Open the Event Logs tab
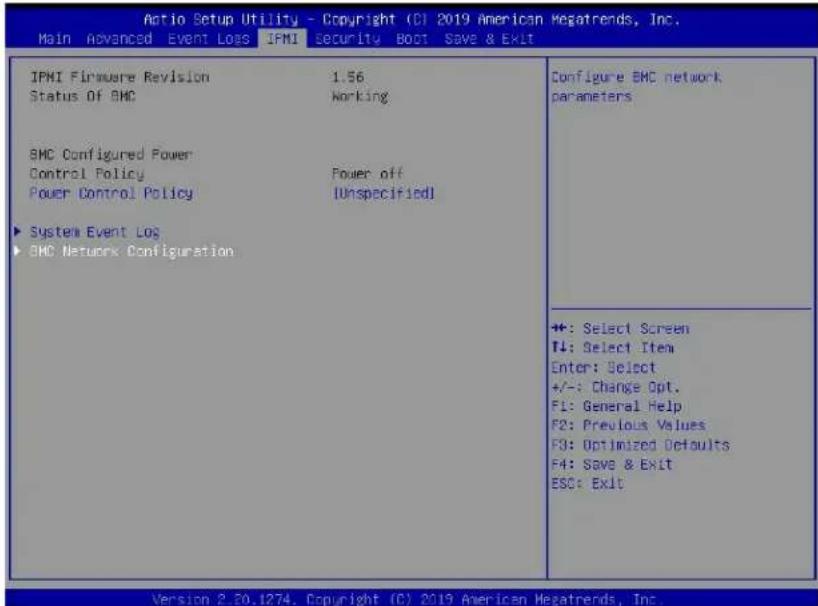This screenshot has height=606, width=818. tap(209, 39)
